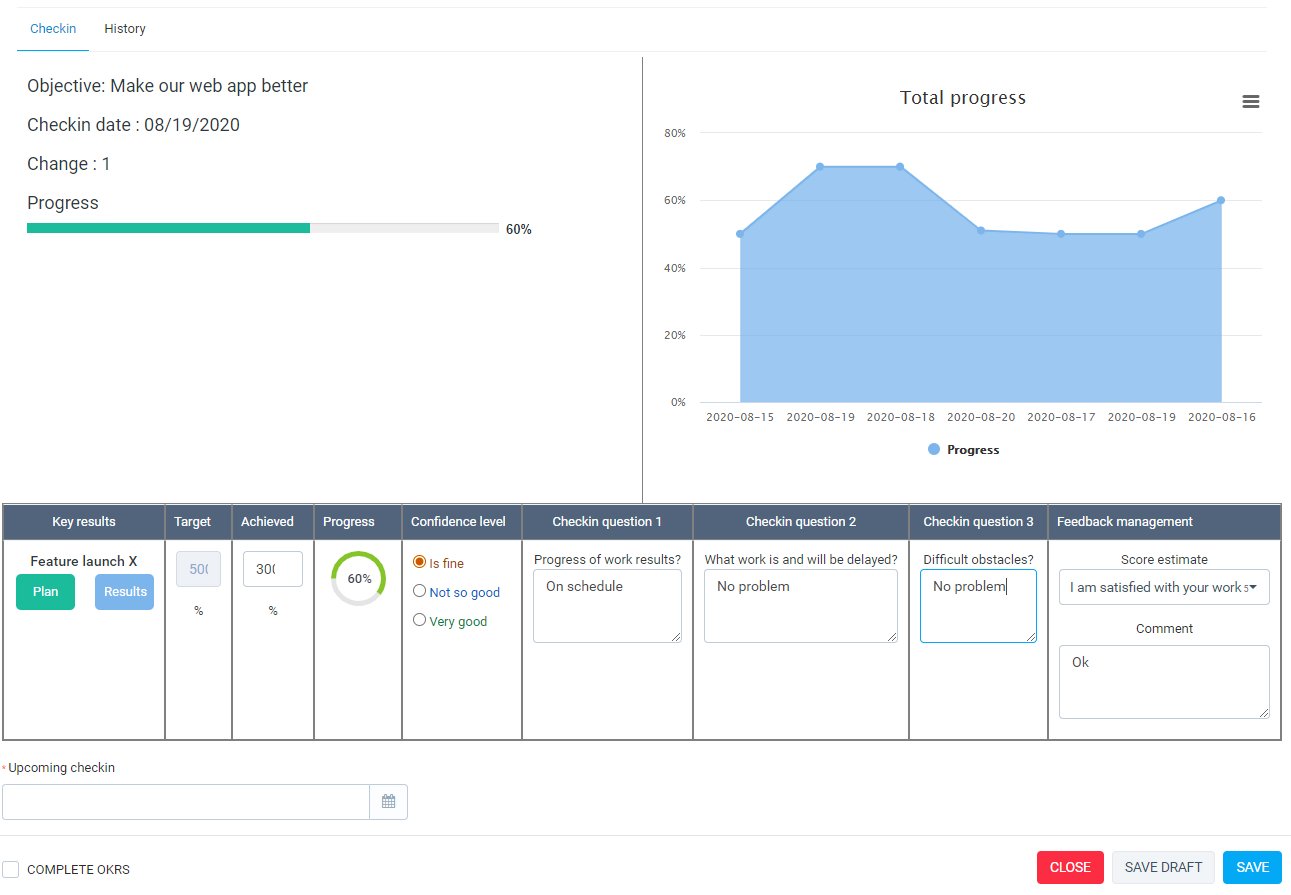The height and width of the screenshot is (895, 1291).
Task: Open the chart hamburger menu
Action: click(x=1250, y=102)
